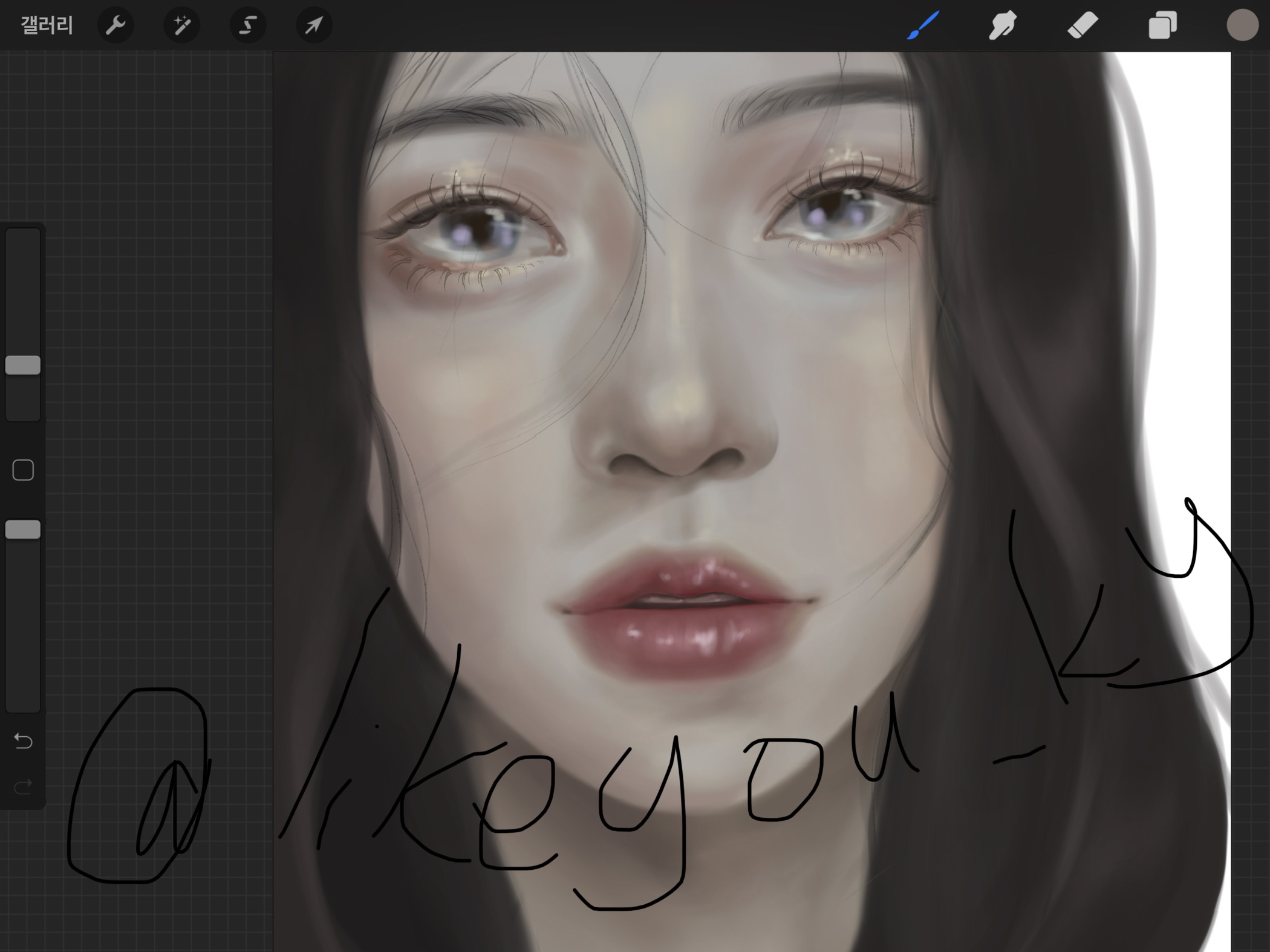
Task: Open the Actions wrench menu
Action: pos(116,25)
